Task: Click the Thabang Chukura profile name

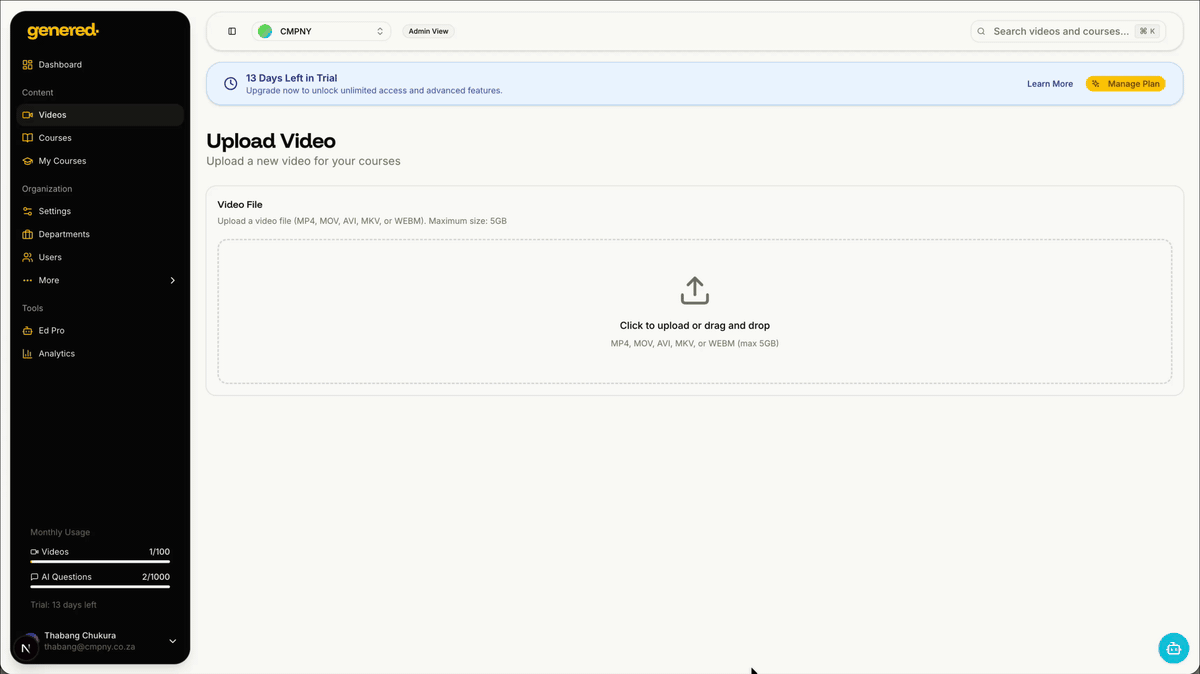Action: [x=80, y=636]
